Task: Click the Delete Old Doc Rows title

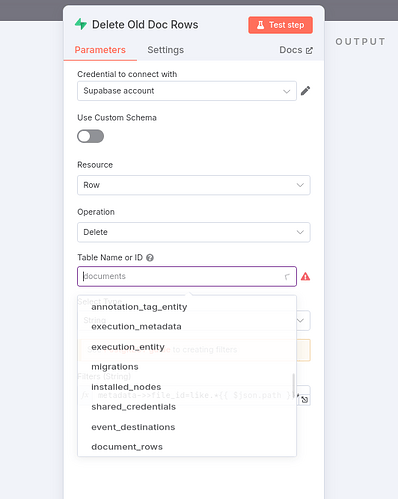Action: [145, 25]
